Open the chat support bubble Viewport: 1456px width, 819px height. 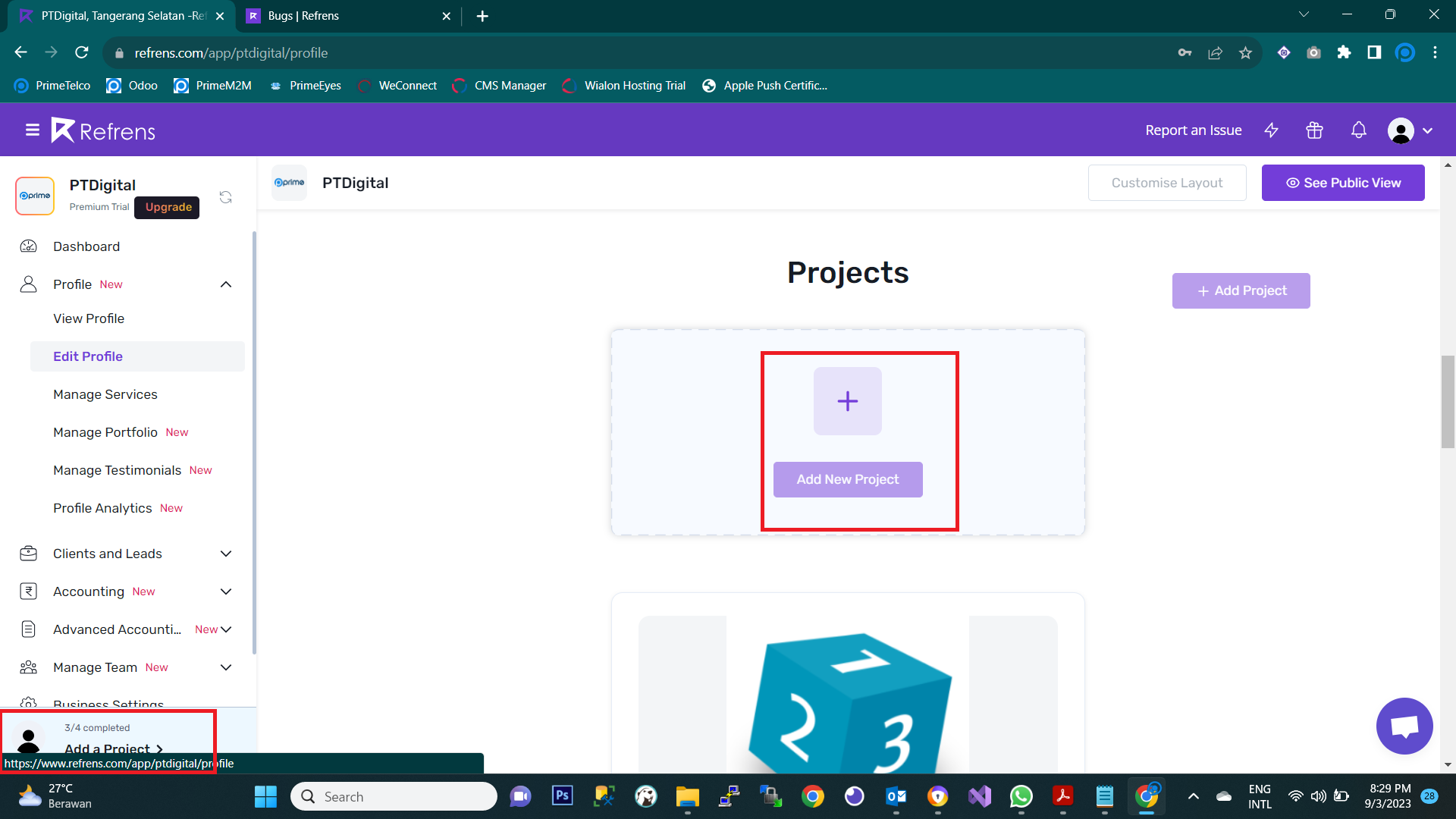coord(1404,726)
